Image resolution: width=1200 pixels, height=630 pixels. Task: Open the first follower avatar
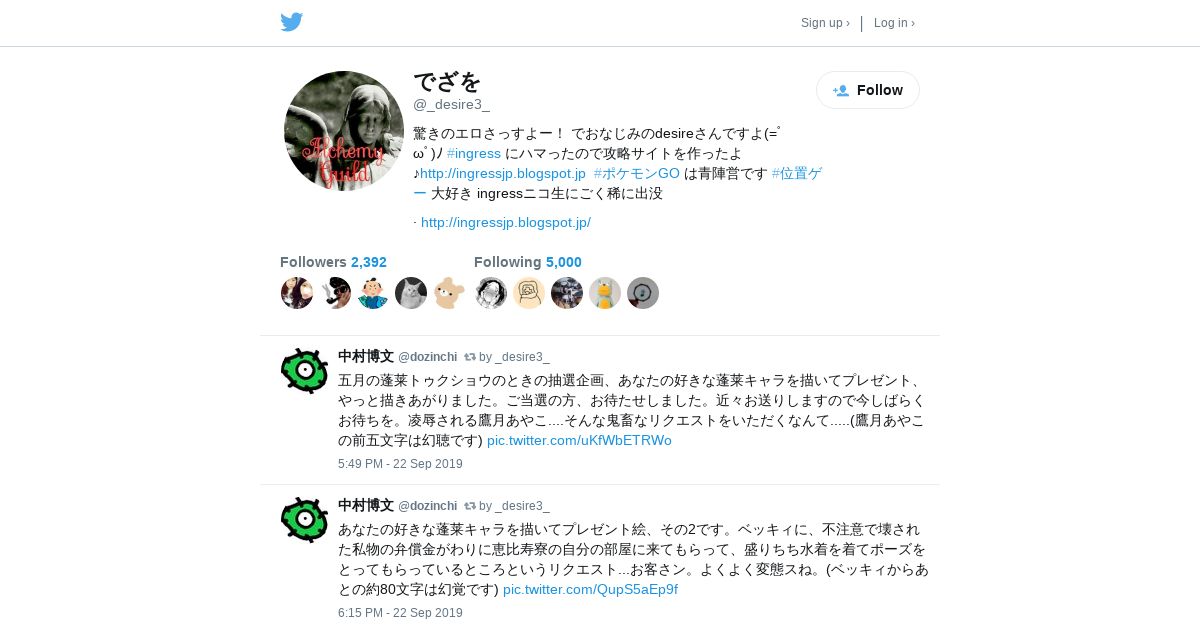click(x=297, y=293)
